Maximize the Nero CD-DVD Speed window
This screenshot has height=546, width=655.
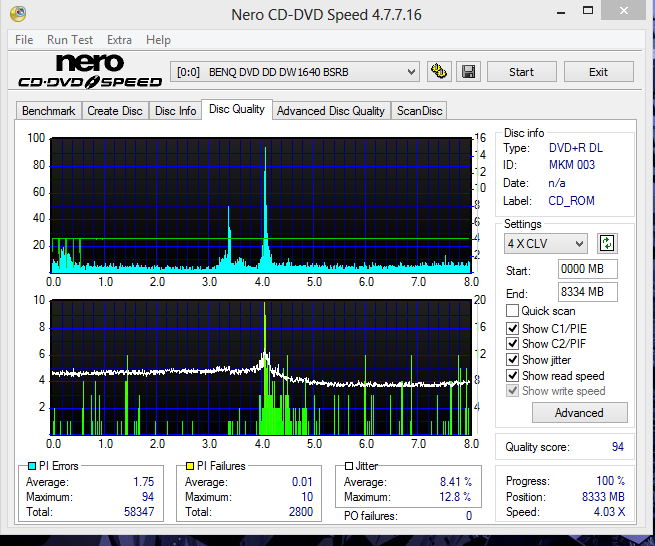pyautogui.click(x=588, y=11)
